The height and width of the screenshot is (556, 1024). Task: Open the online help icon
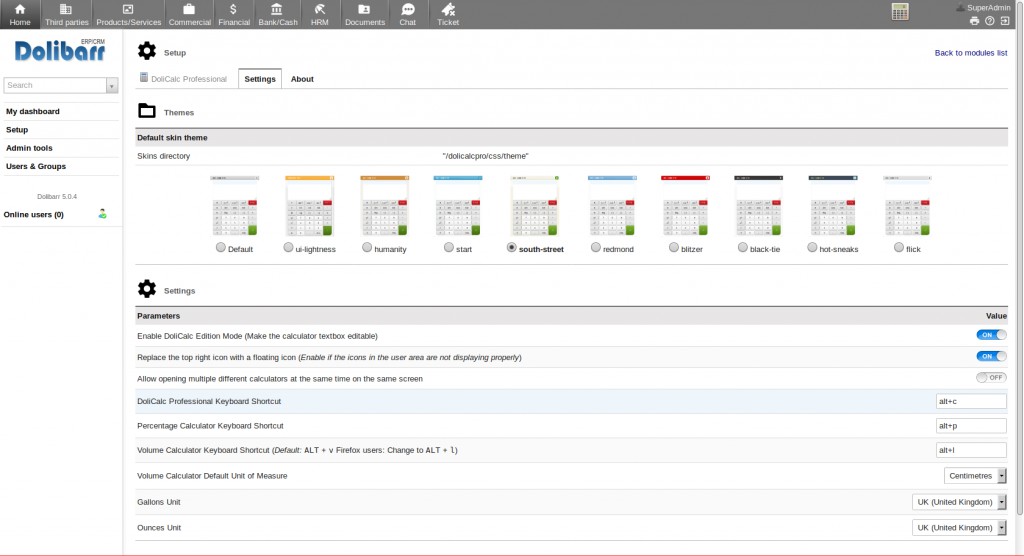(x=990, y=21)
